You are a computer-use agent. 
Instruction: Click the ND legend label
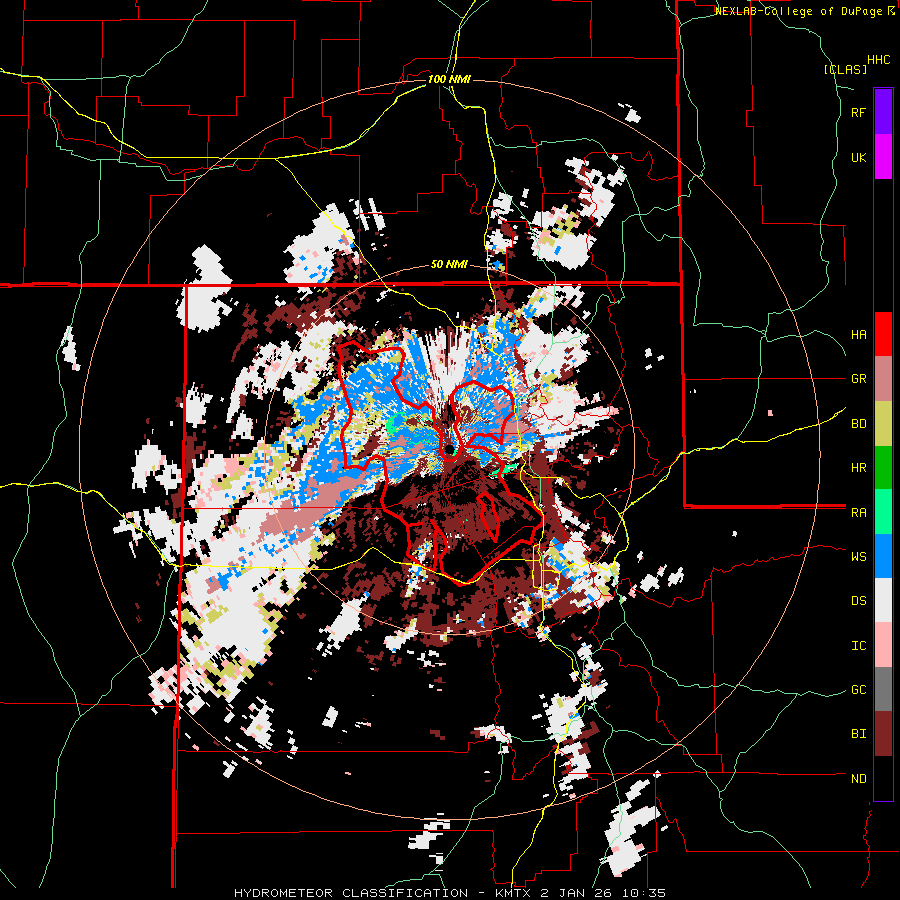(x=858, y=779)
